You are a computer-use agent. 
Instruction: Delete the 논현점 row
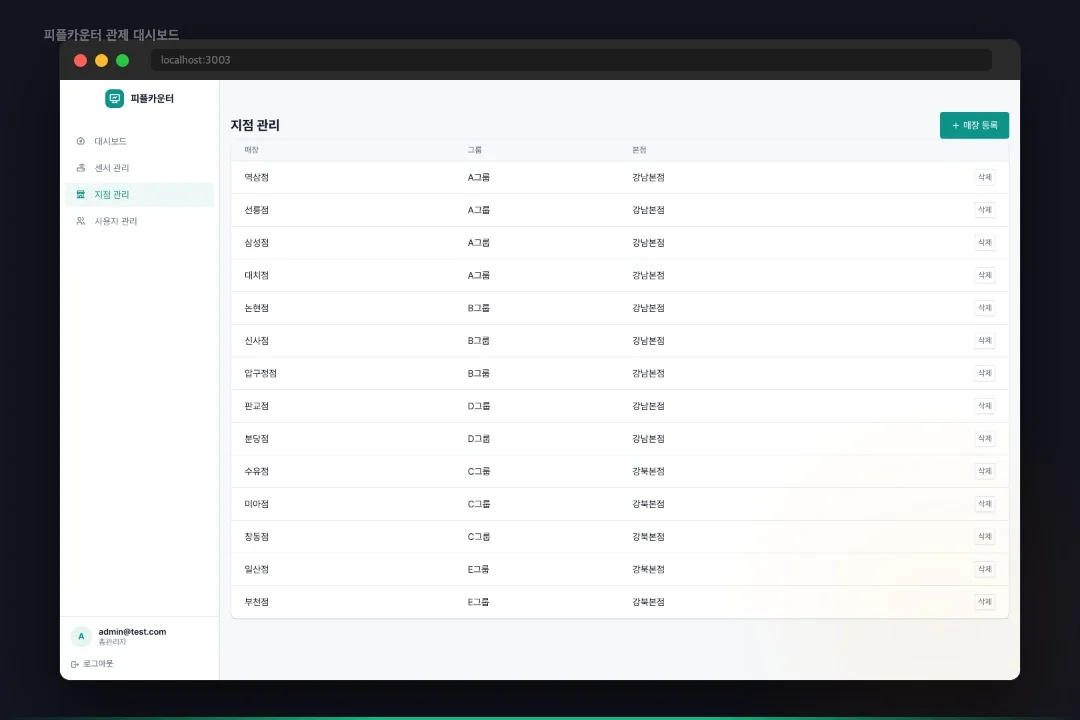984,308
